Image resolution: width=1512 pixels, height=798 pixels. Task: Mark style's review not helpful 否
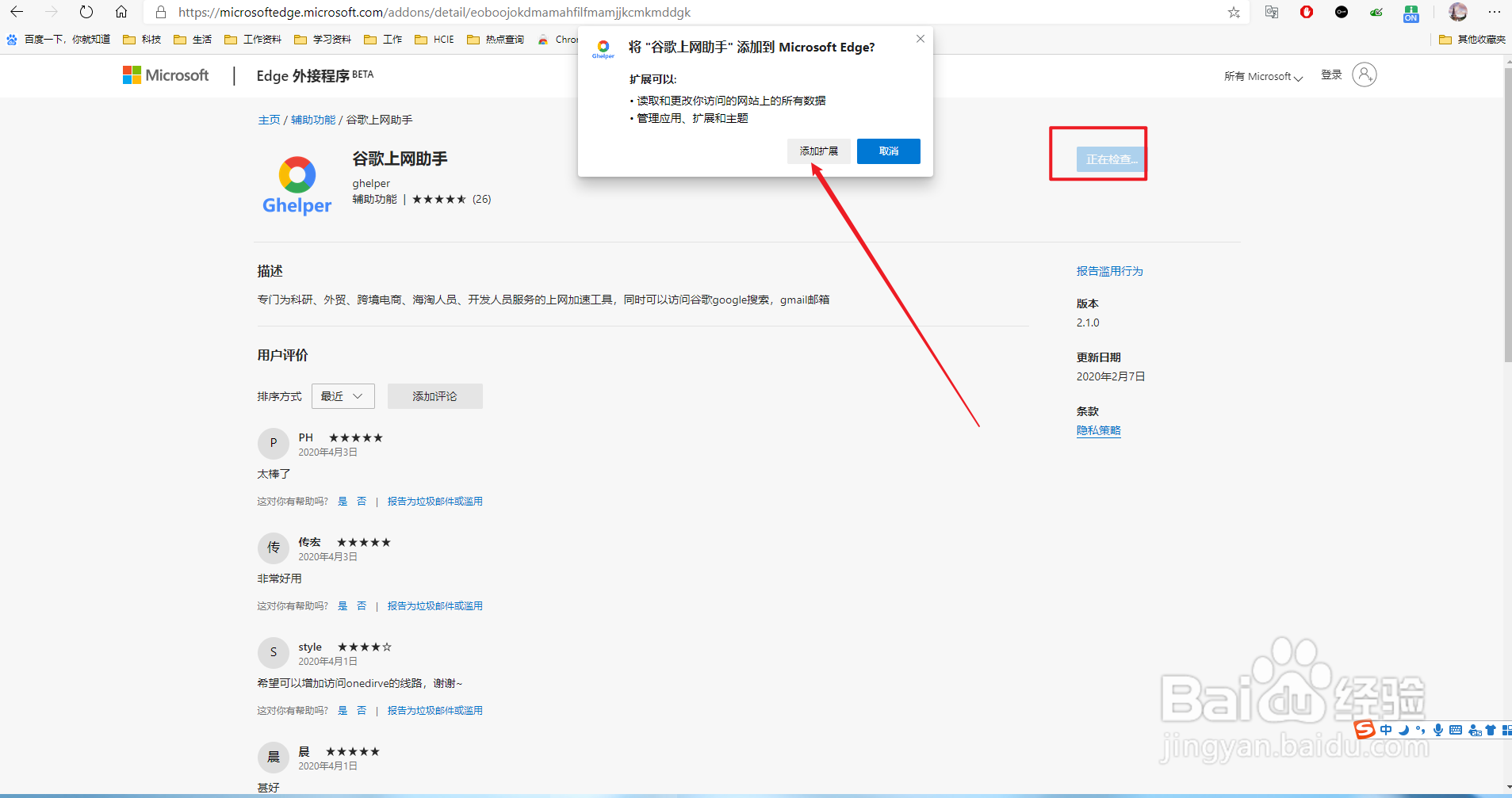pos(362,710)
